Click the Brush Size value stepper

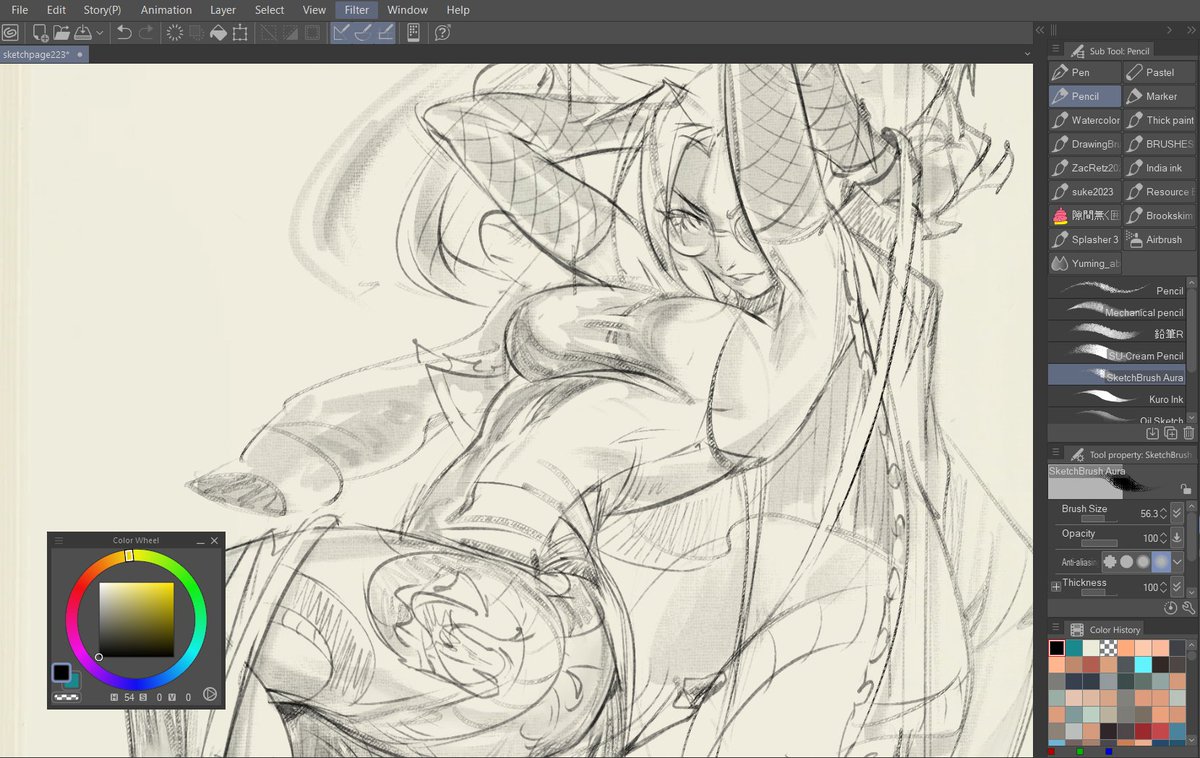1163,513
